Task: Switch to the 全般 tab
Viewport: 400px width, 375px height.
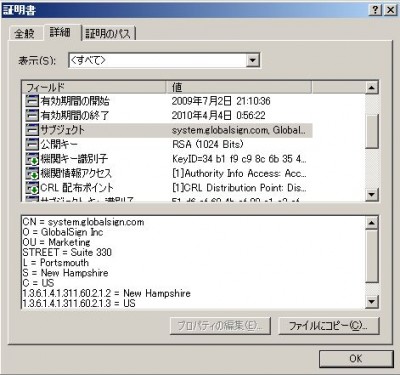Action: [24, 33]
